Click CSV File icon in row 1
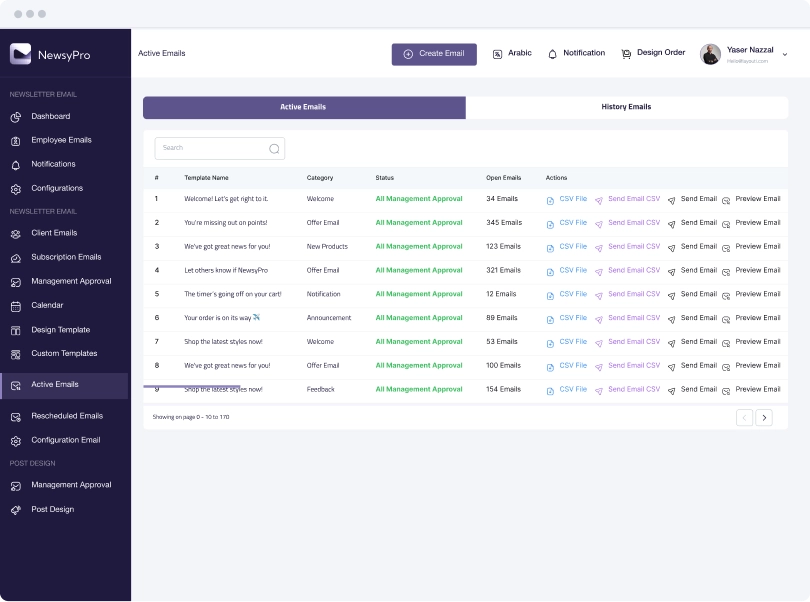 coord(550,200)
